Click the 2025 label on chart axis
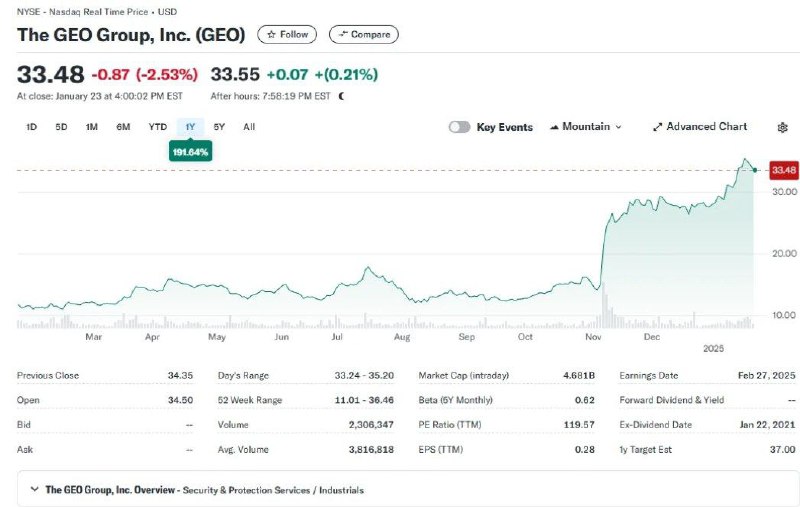 (x=713, y=348)
